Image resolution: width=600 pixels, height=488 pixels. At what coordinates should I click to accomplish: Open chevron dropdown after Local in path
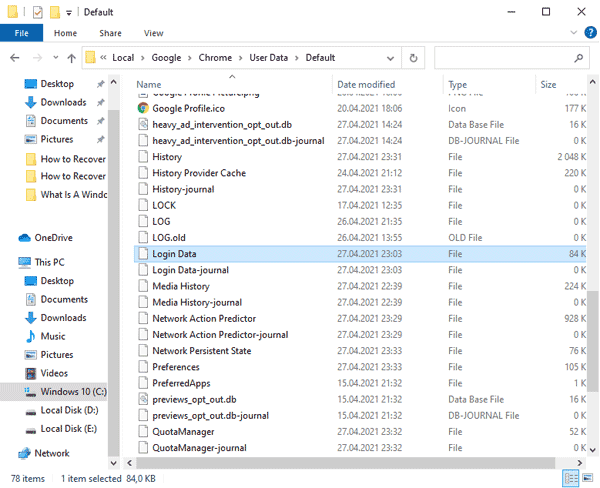coord(142,58)
